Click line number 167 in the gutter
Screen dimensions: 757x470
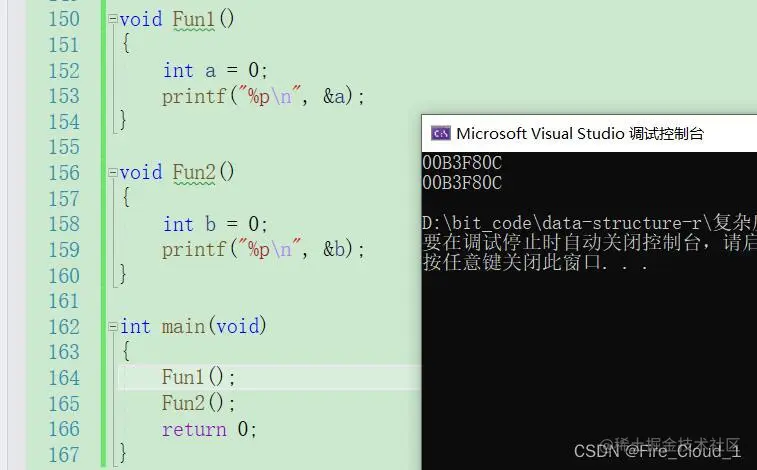pos(64,455)
